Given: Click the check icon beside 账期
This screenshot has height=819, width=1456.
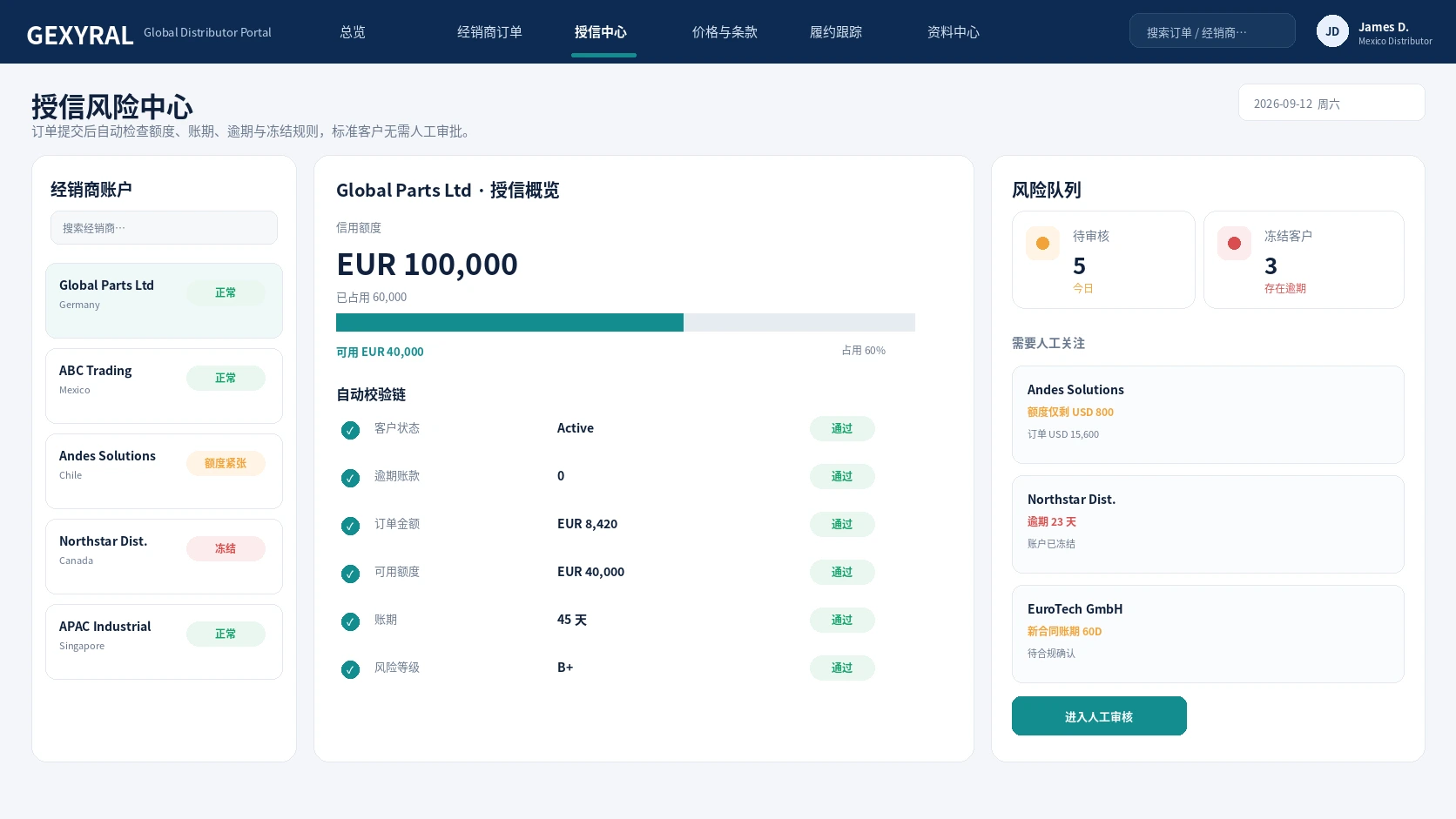Looking at the screenshot, I should pos(350,621).
